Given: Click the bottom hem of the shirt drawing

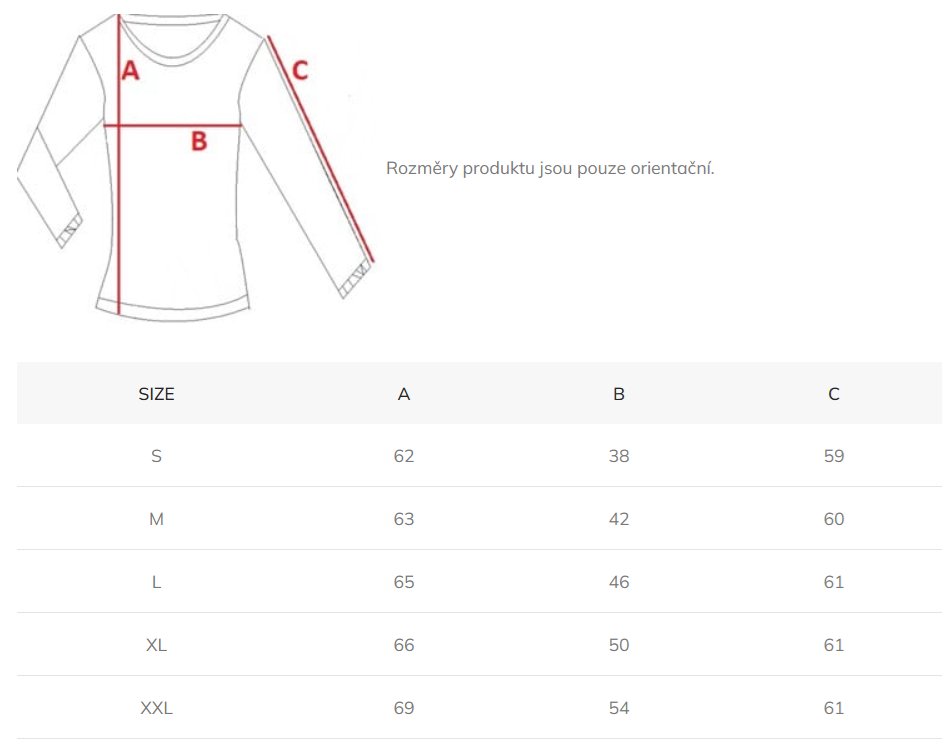Looking at the screenshot, I should click(173, 308).
